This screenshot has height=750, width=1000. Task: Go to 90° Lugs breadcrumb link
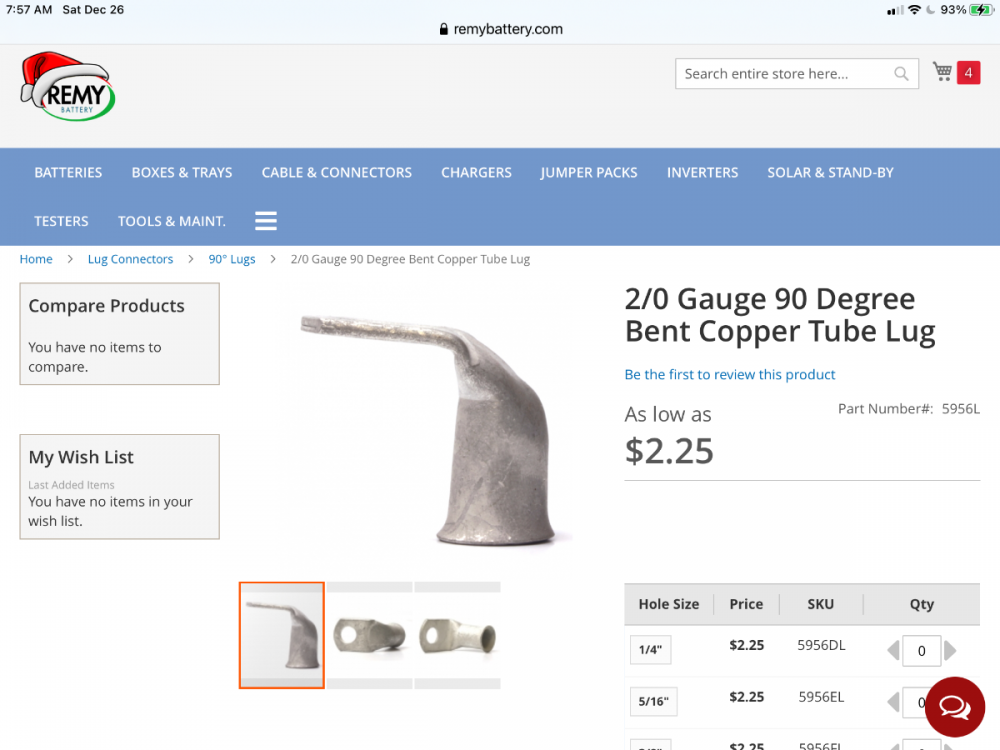(x=232, y=259)
